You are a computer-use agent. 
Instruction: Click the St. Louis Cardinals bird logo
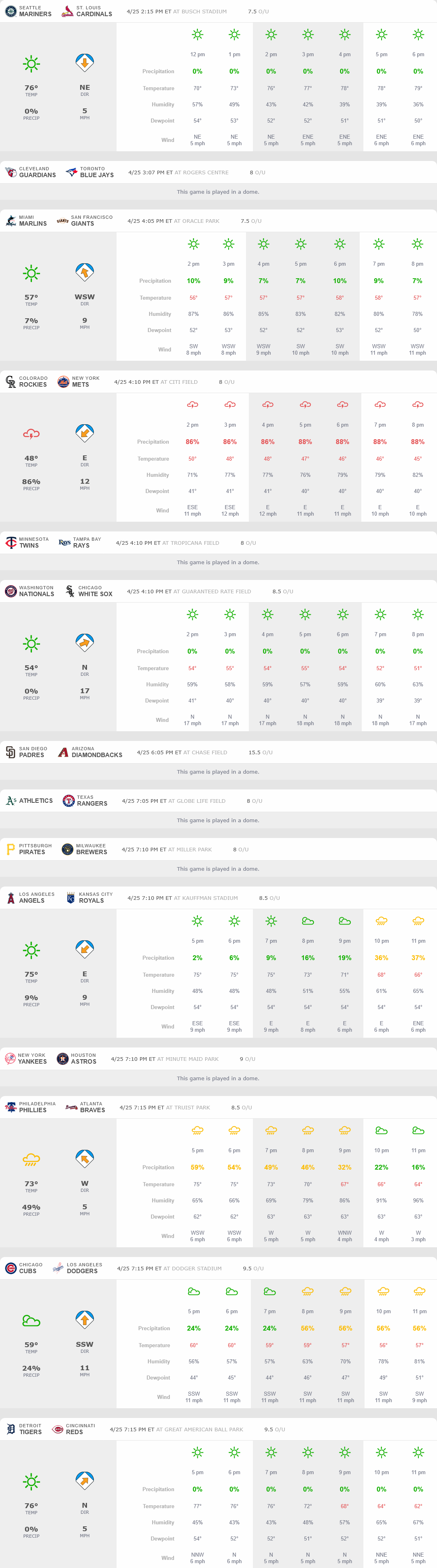tap(68, 11)
